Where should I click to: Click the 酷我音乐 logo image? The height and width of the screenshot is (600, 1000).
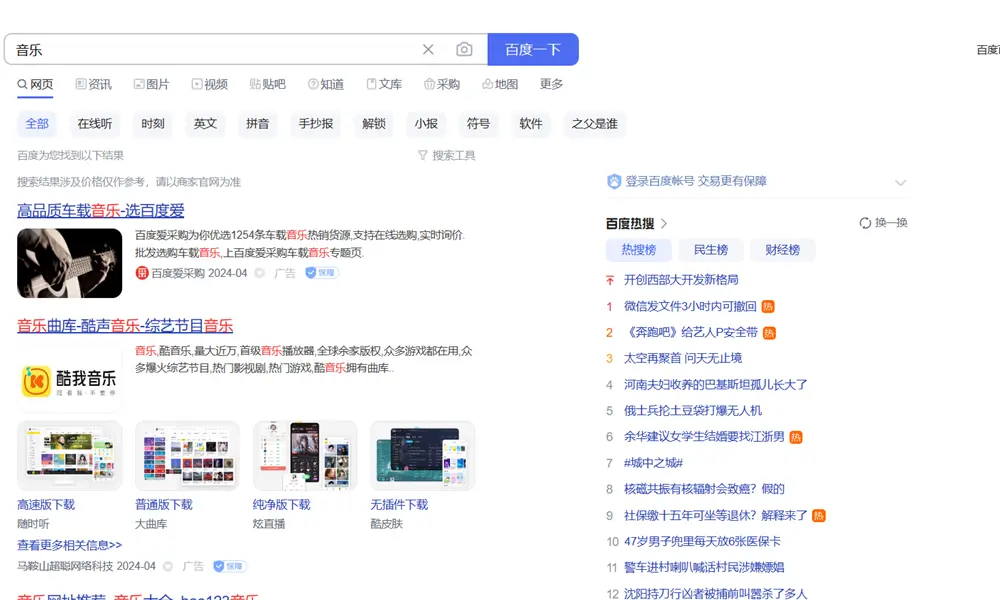[70, 379]
